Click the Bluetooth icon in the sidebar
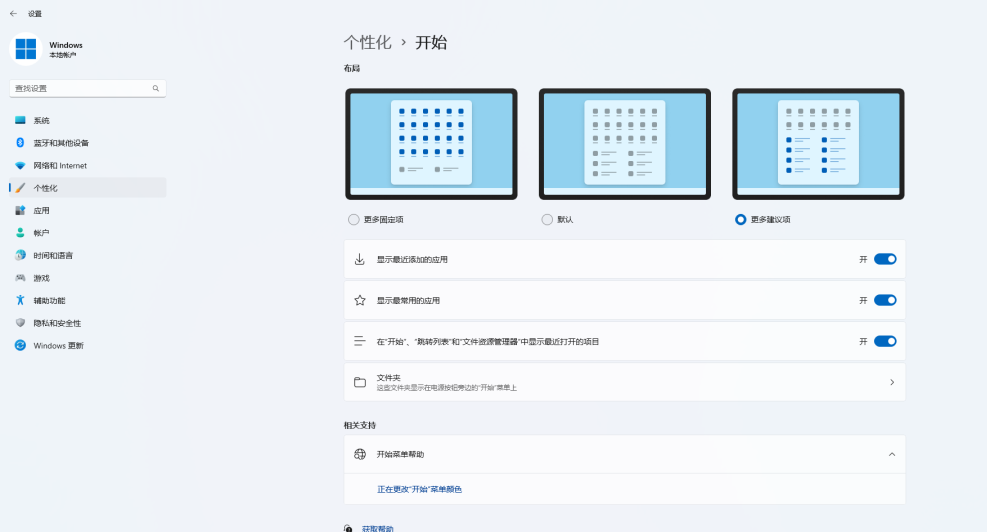 click(x=20, y=143)
